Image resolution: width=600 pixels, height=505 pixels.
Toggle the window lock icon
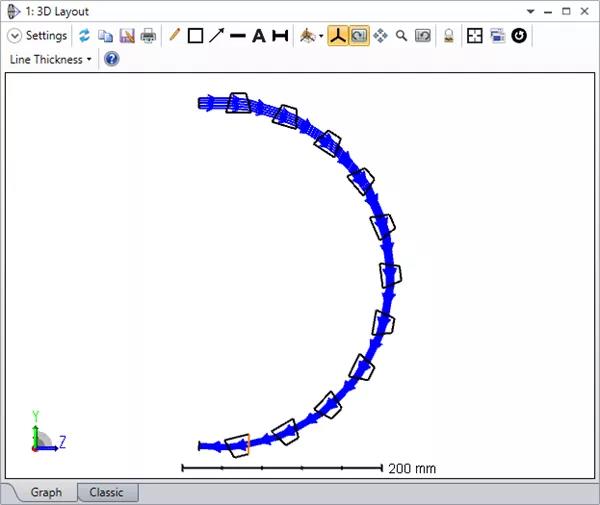(x=449, y=36)
